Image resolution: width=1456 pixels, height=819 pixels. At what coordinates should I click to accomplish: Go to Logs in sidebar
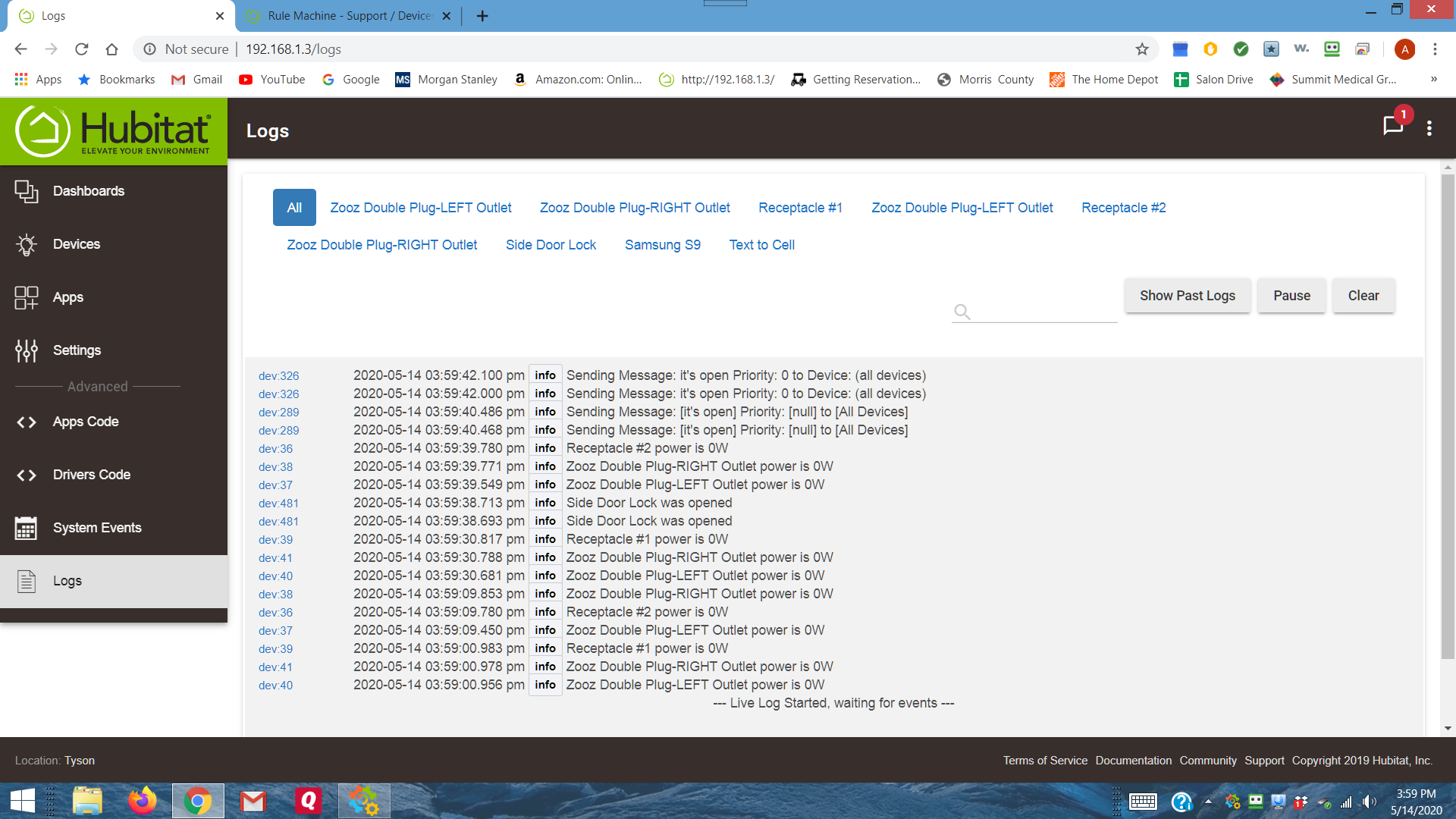point(114,581)
